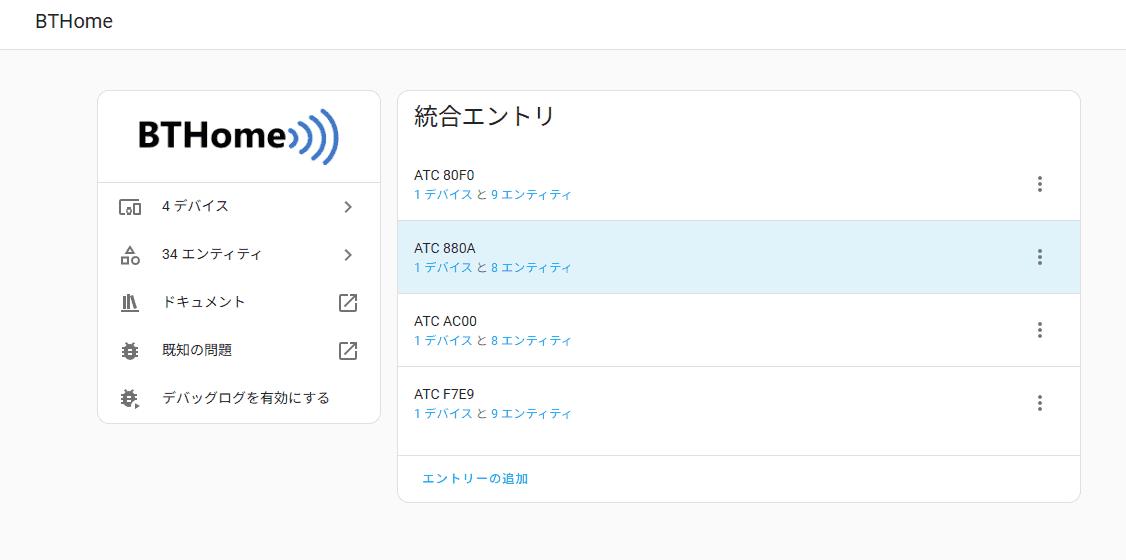Click the bug icon beside 既知の問題
Screen dimensions: 1126x560
[129, 351]
